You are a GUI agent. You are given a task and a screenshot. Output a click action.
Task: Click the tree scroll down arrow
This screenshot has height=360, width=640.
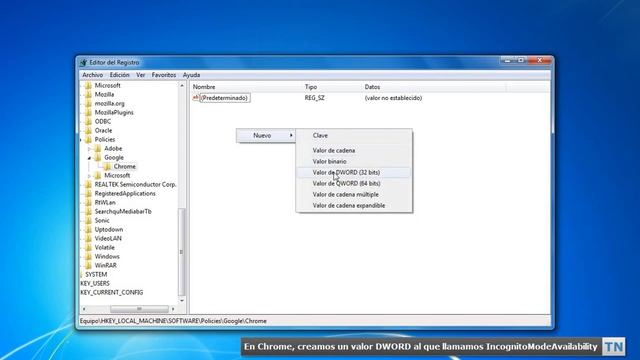point(182,301)
